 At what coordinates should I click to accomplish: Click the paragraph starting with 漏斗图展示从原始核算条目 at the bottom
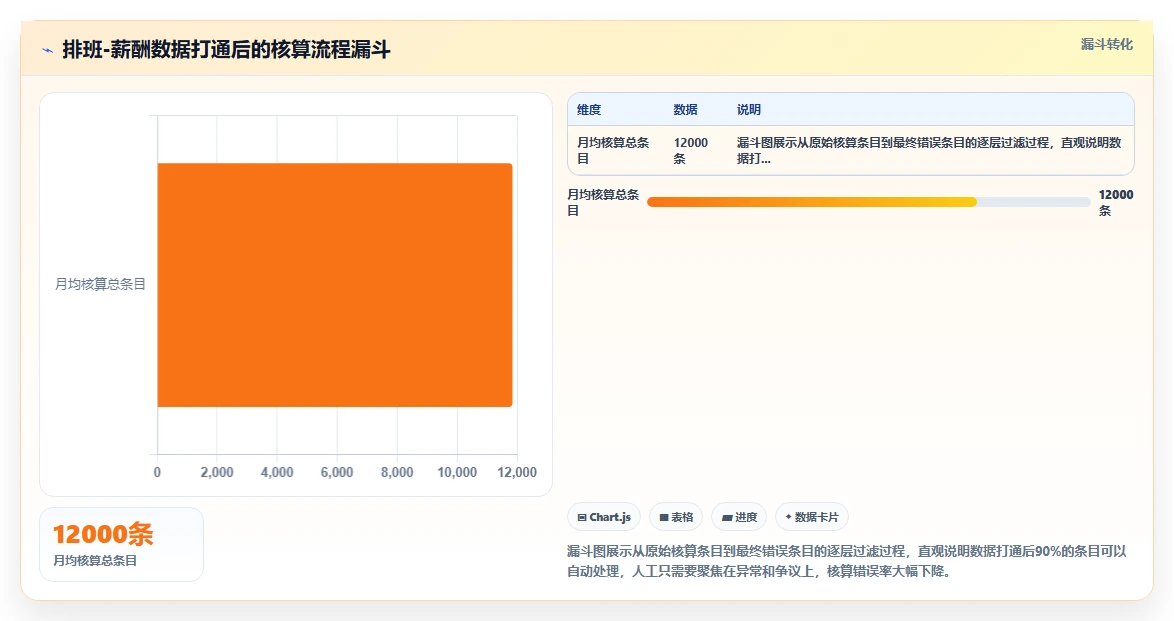tap(847, 561)
